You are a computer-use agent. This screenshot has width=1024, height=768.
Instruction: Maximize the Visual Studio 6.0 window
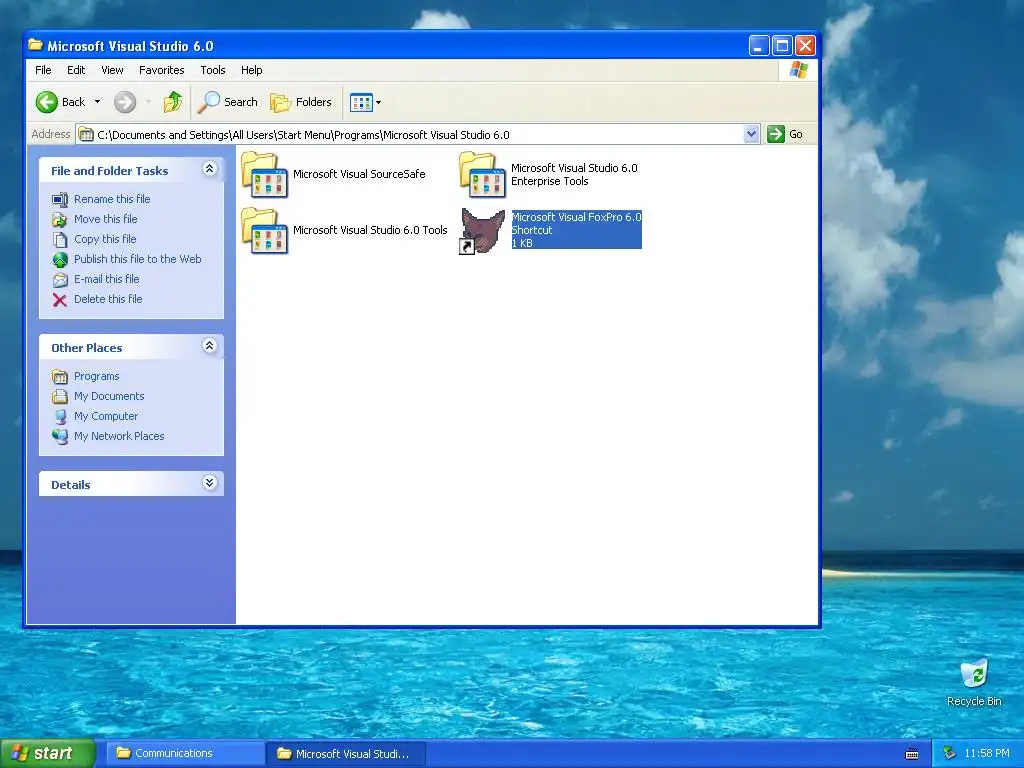click(x=782, y=46)
